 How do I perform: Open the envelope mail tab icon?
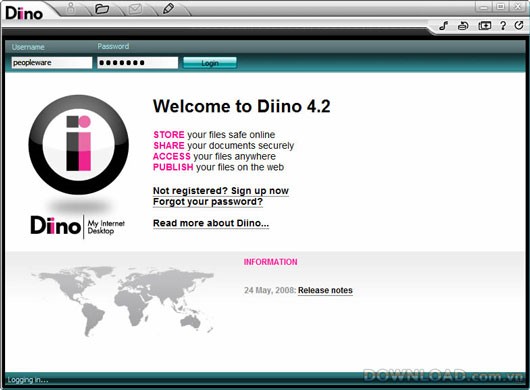coord(135,9)
